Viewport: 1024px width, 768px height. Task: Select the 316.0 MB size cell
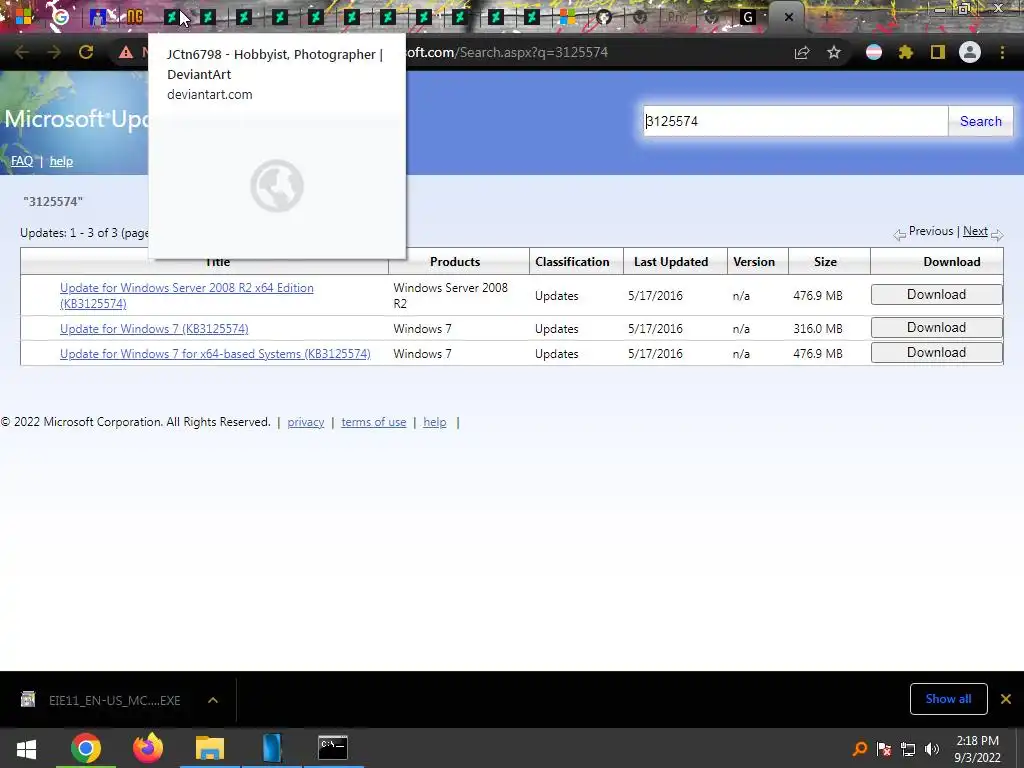point(818,328)
